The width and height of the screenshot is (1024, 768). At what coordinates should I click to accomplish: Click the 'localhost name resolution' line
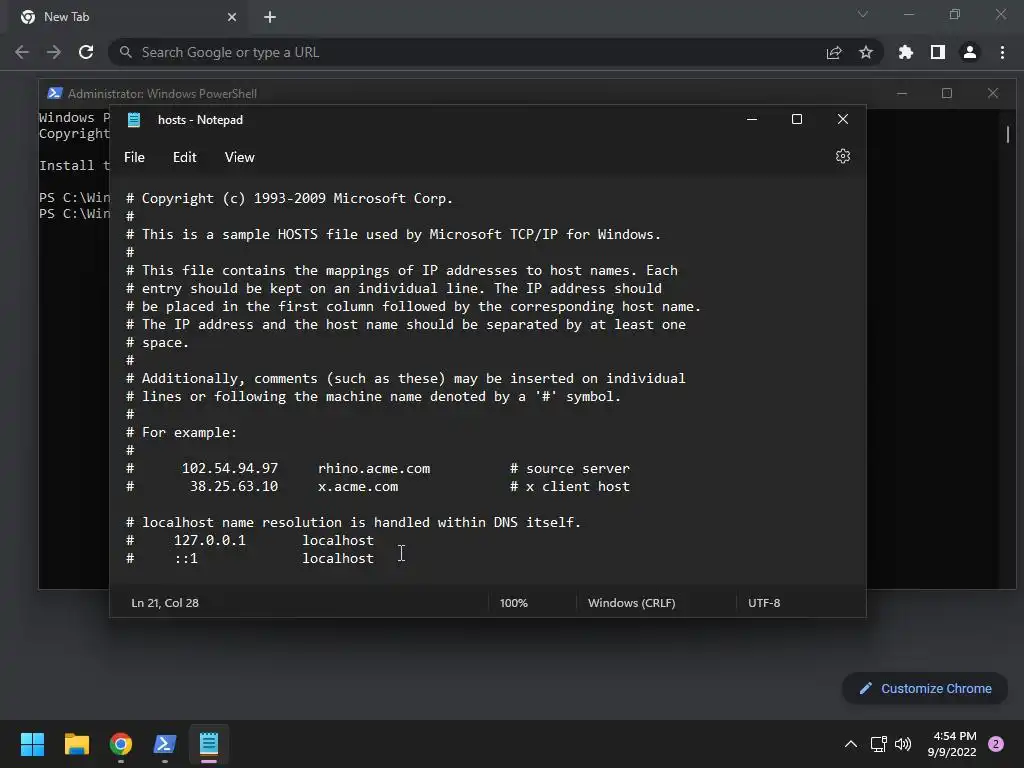pos(353,522)
